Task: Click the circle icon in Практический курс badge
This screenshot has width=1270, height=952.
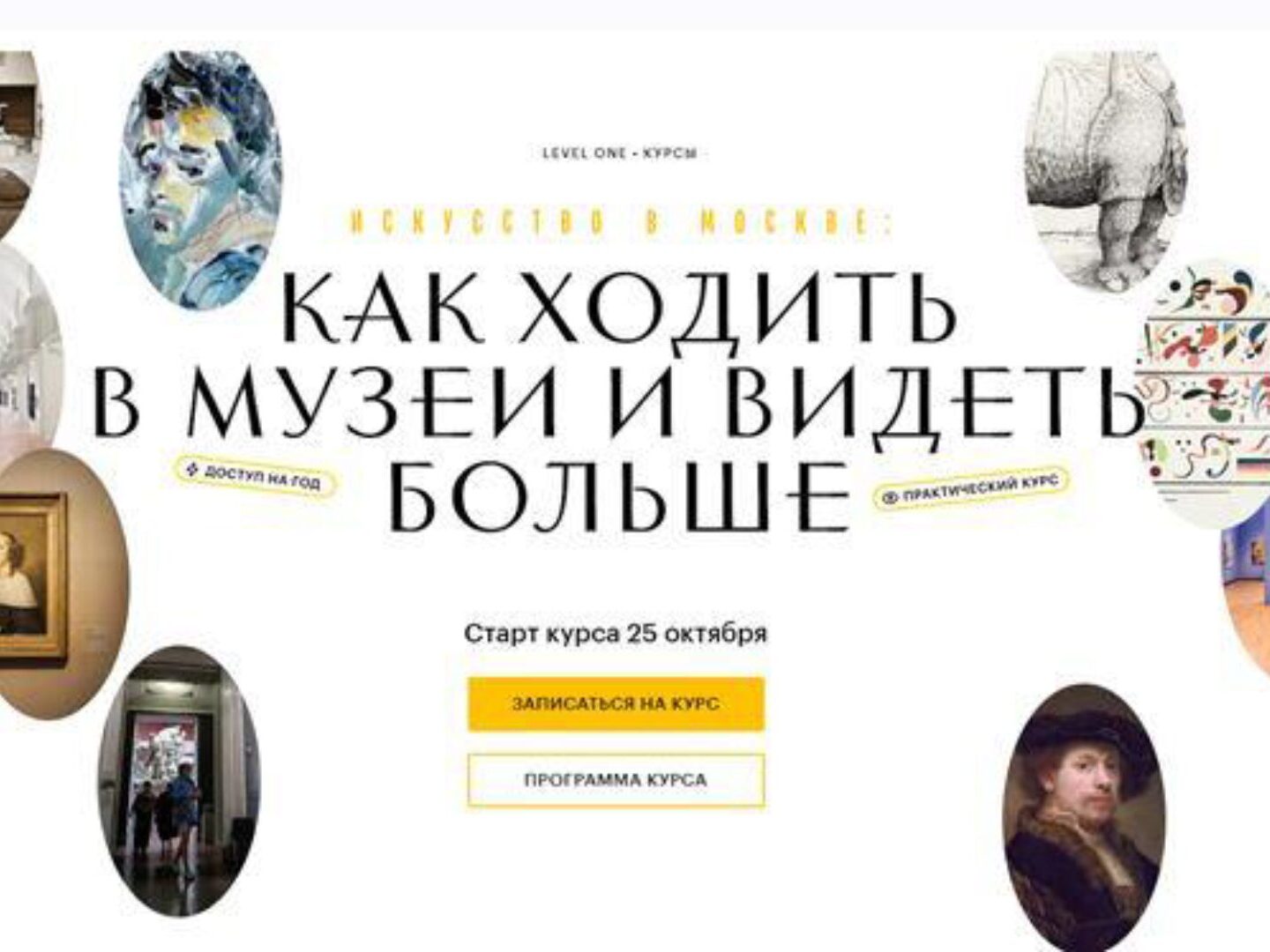Action: [x=890, y=499]
